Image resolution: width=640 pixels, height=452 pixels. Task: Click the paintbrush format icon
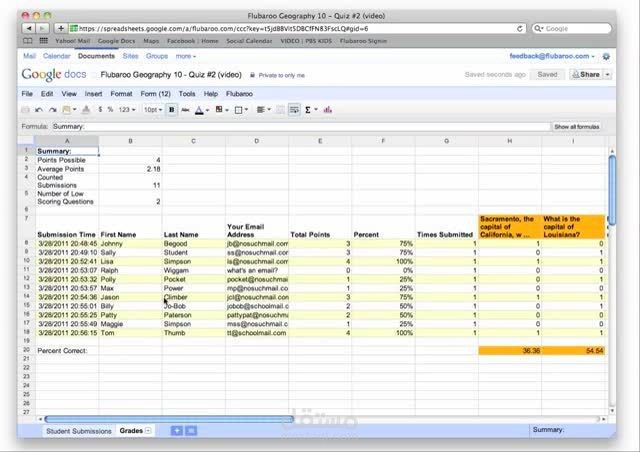tap(86, 110)
